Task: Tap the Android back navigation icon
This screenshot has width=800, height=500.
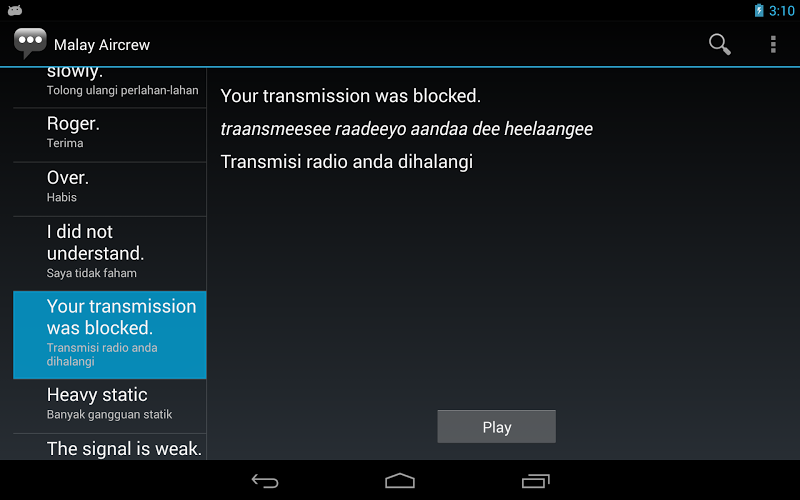Action: 265,481
